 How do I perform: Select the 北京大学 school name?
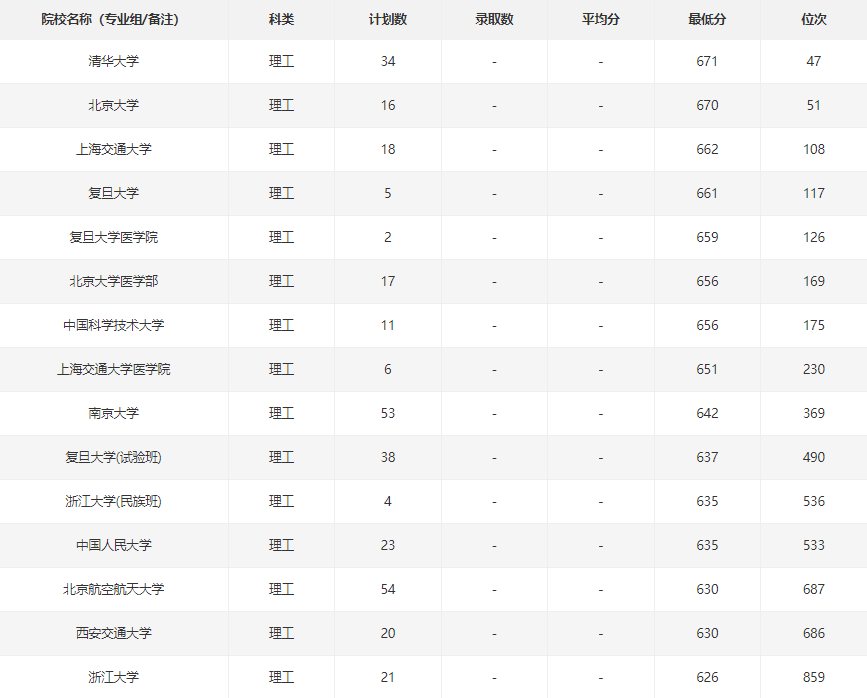pyautogui.click(x=113, y=105)
